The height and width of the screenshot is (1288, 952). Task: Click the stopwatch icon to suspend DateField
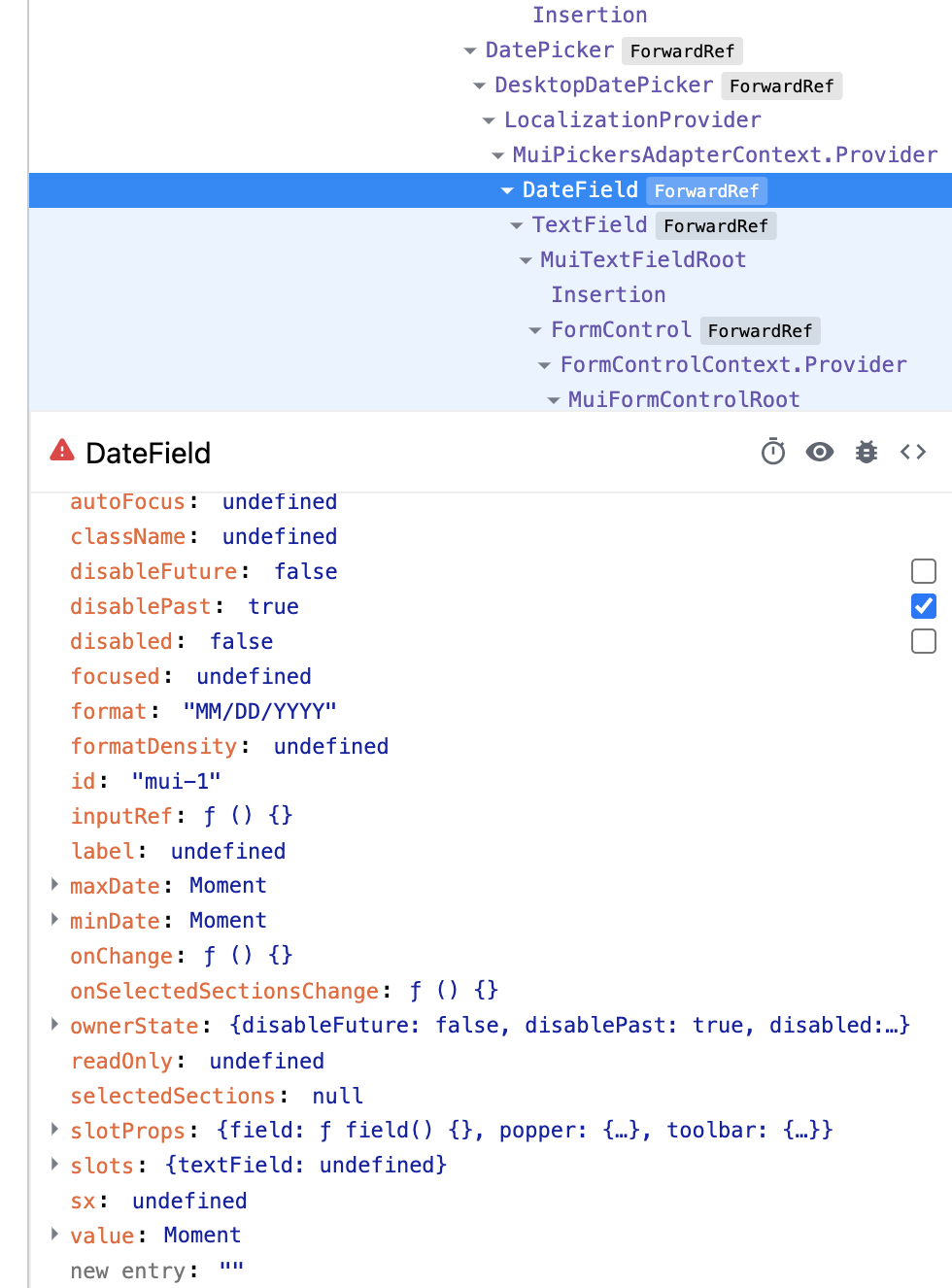[772, 452]
